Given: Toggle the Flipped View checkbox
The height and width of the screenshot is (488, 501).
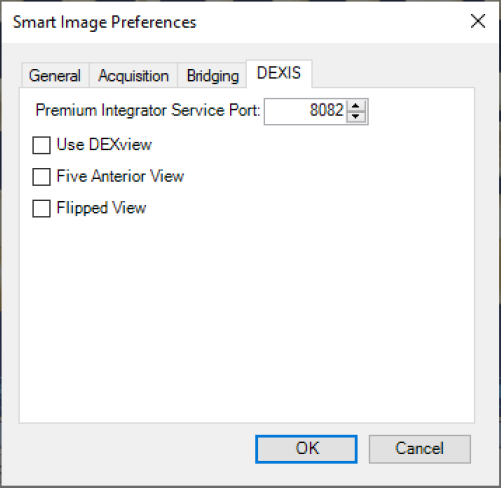Looking at the screenshot, I should coord(41,208).
